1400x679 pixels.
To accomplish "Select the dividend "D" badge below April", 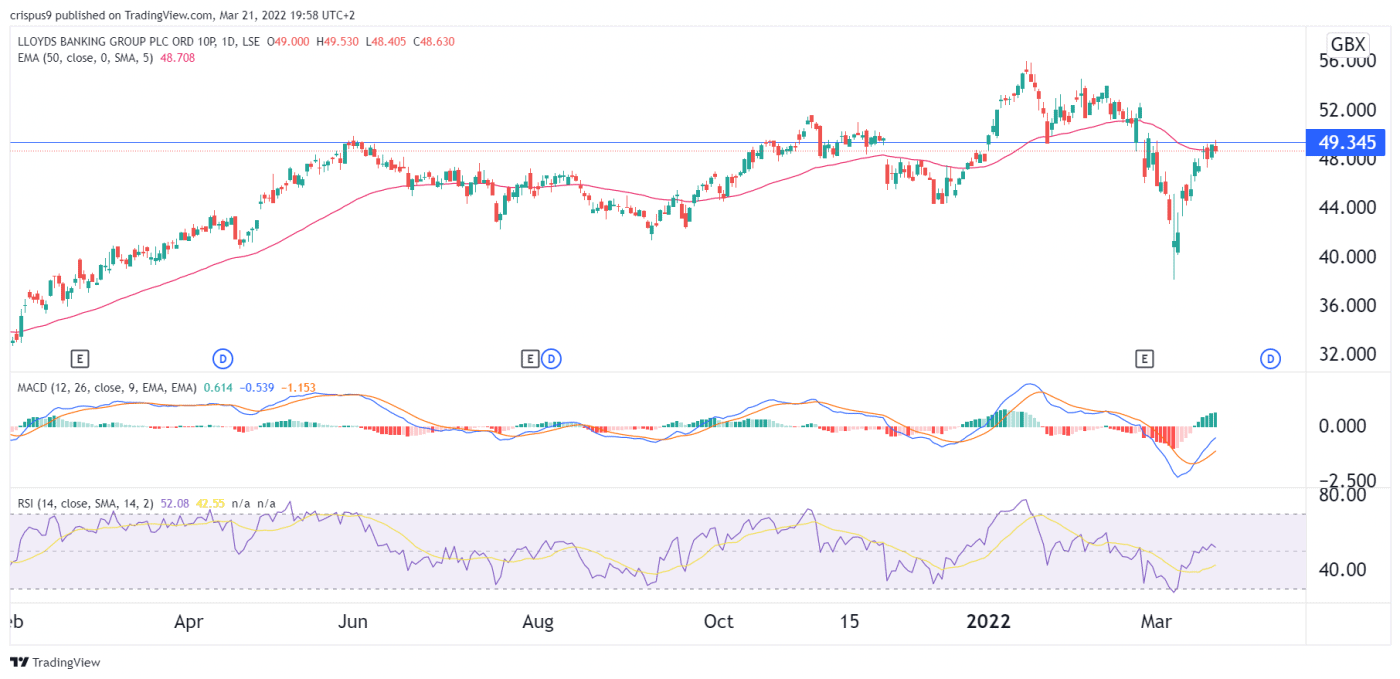I will [x=222, y=358].
